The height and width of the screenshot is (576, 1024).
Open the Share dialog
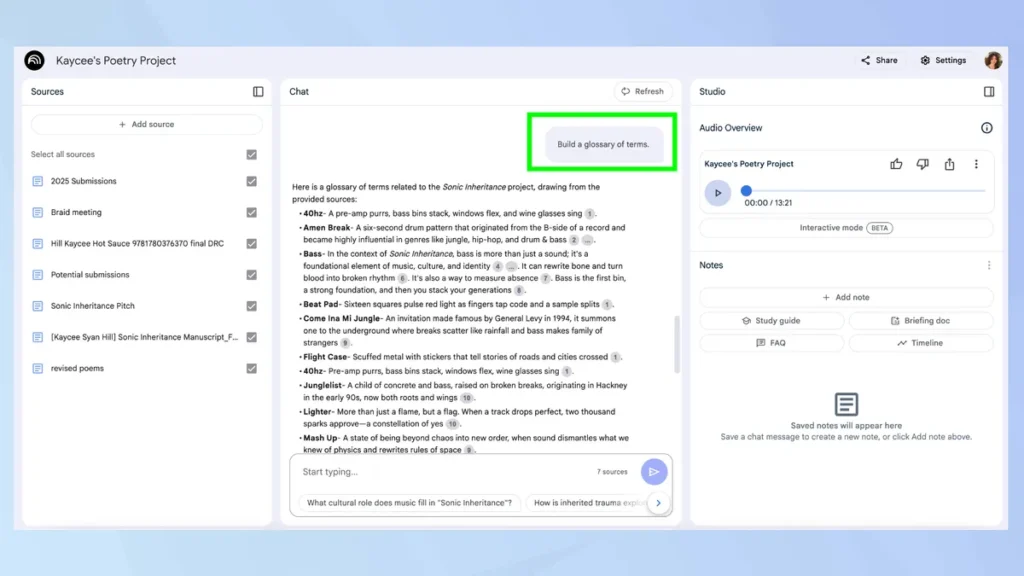point(879,60)
